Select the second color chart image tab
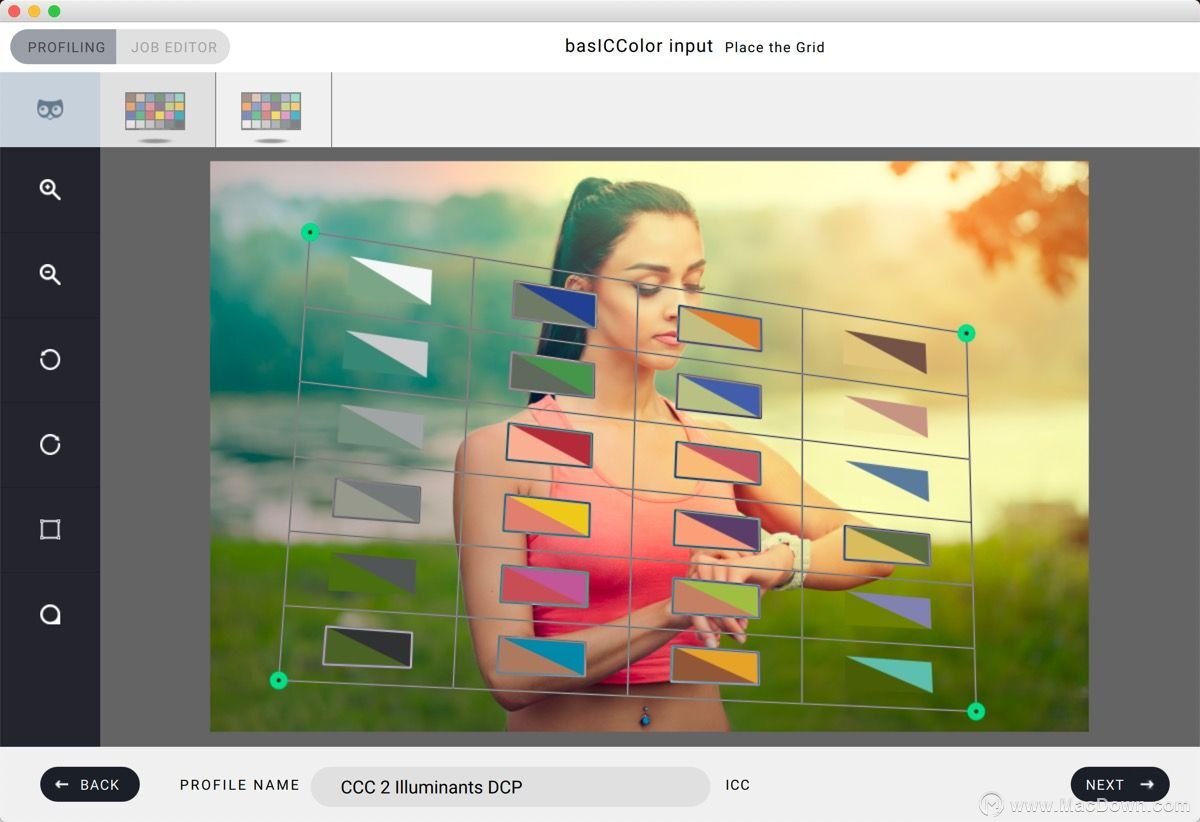The width and height of the screenshot is (1200, 822). point(271,111)
